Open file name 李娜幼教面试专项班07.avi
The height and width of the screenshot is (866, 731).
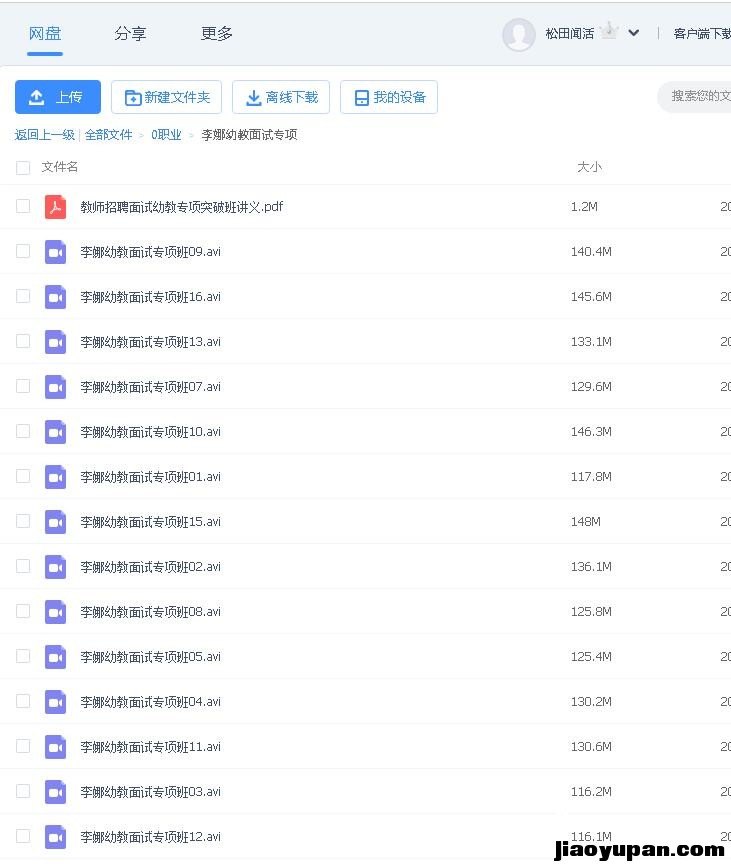(x=151, y=387)
